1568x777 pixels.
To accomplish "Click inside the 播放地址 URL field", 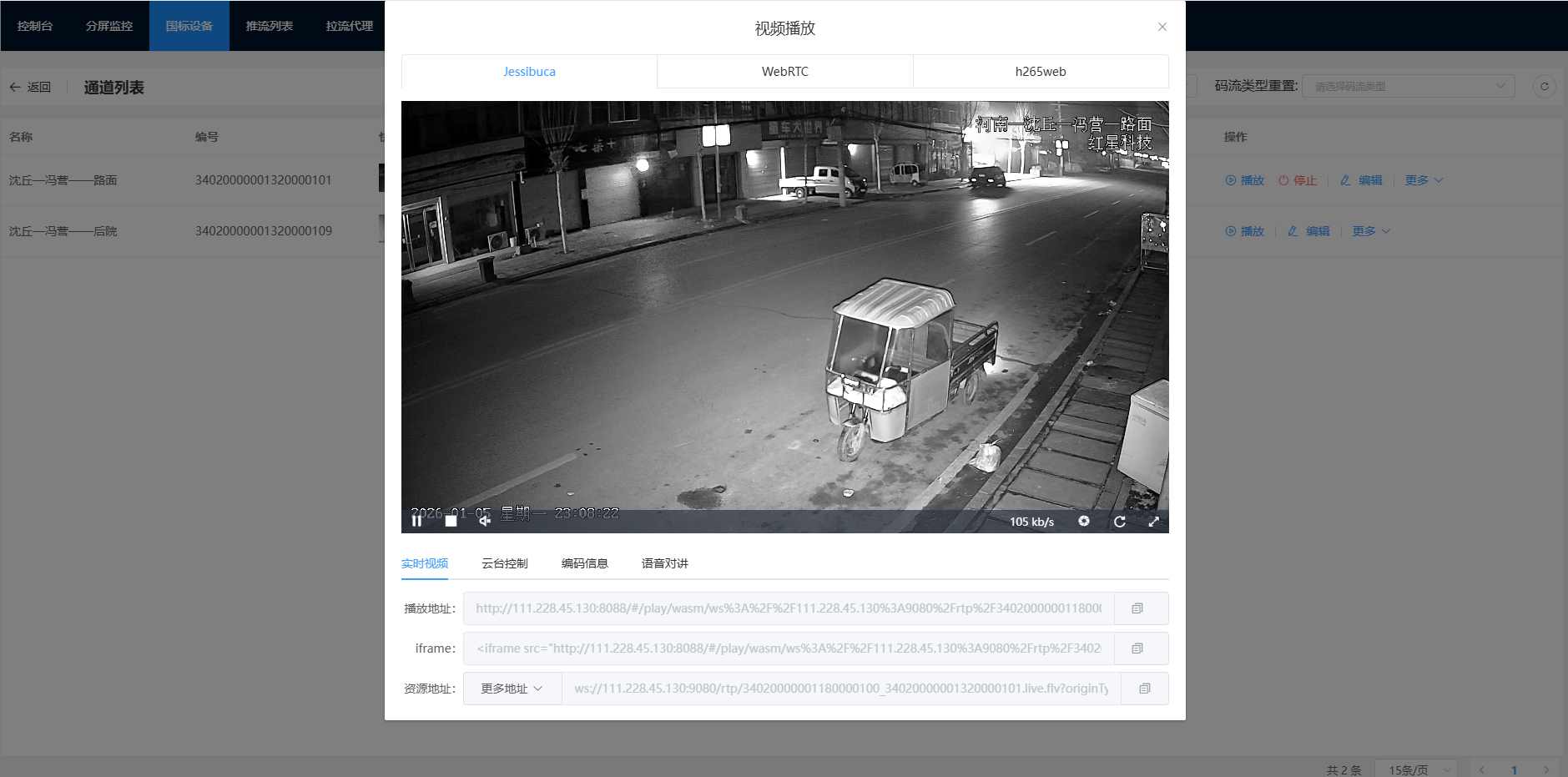I will coord(788,608).
